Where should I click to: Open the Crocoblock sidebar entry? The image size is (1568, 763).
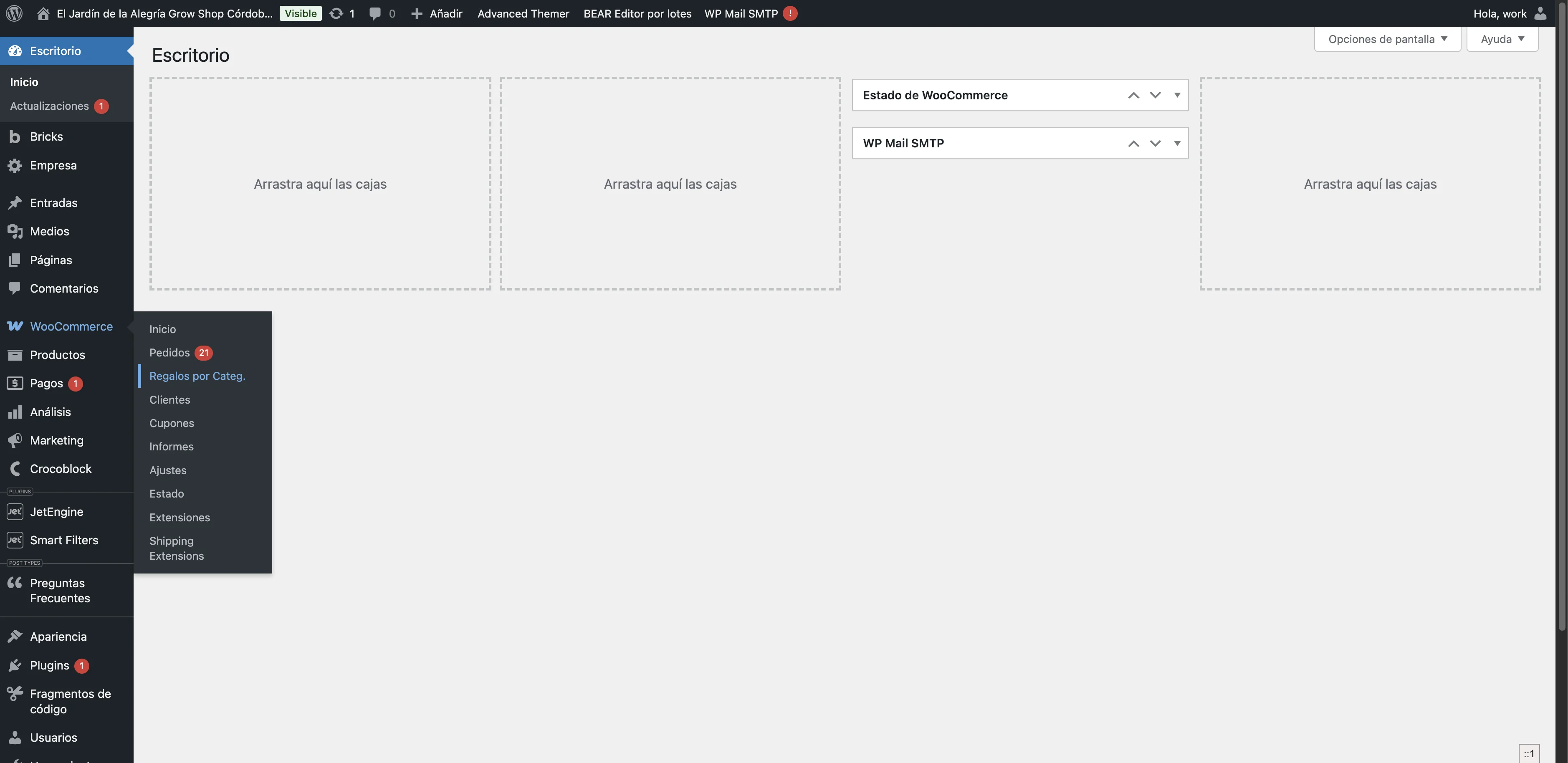point(61,468)
